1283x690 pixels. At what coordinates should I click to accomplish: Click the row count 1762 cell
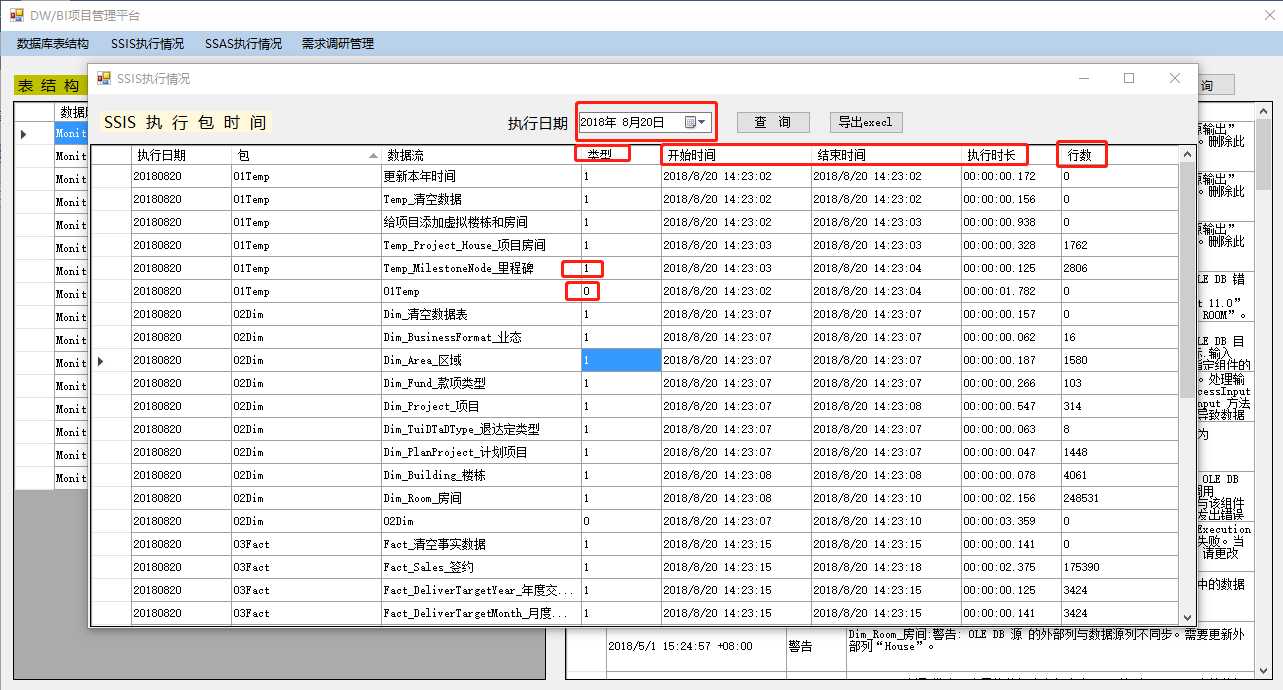pyautogui.click(x=1120, y=245)
